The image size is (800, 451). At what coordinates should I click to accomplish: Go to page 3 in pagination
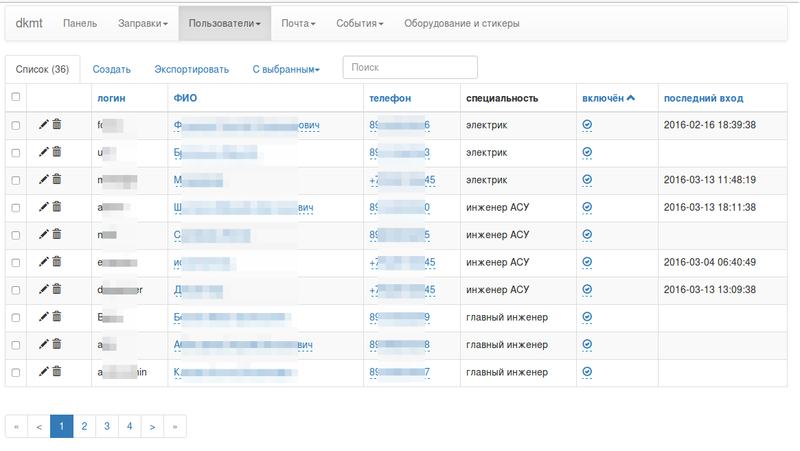pyautogui.click(x=107, y=426)
